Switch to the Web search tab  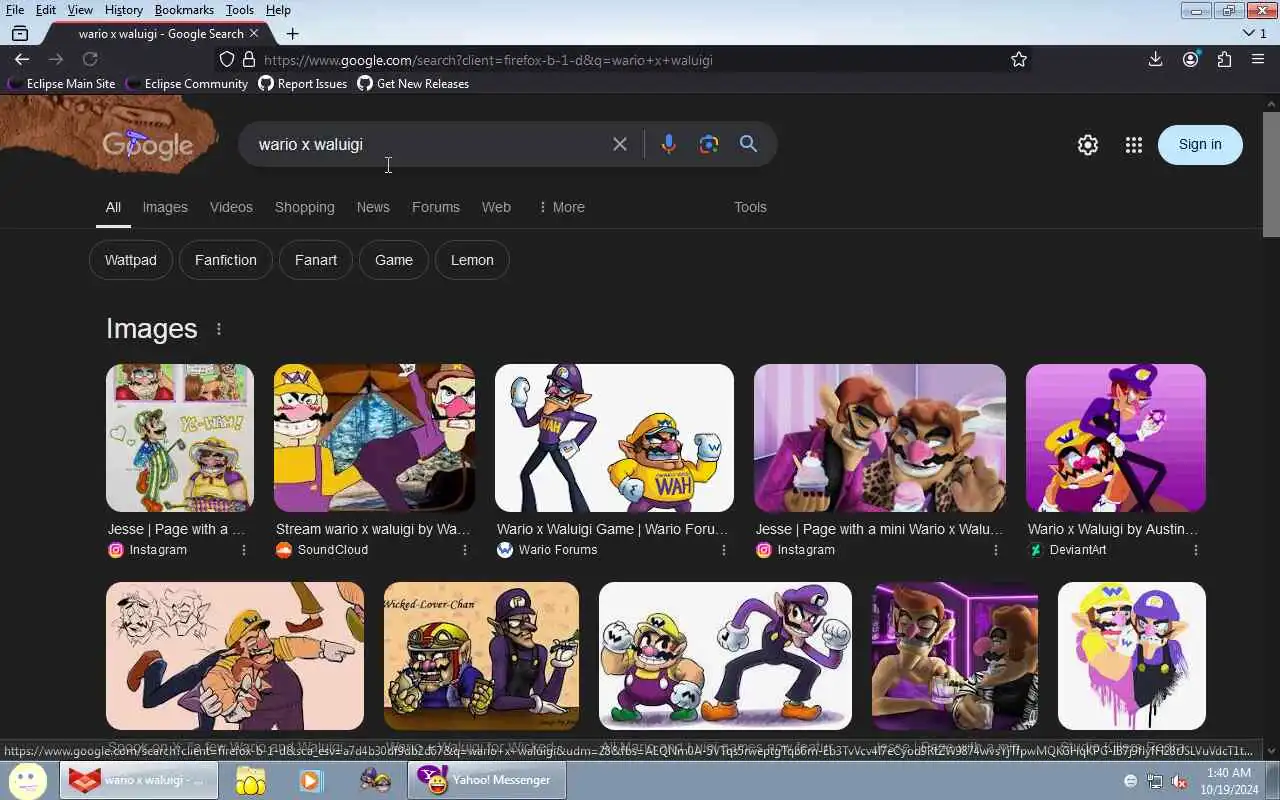496,207
